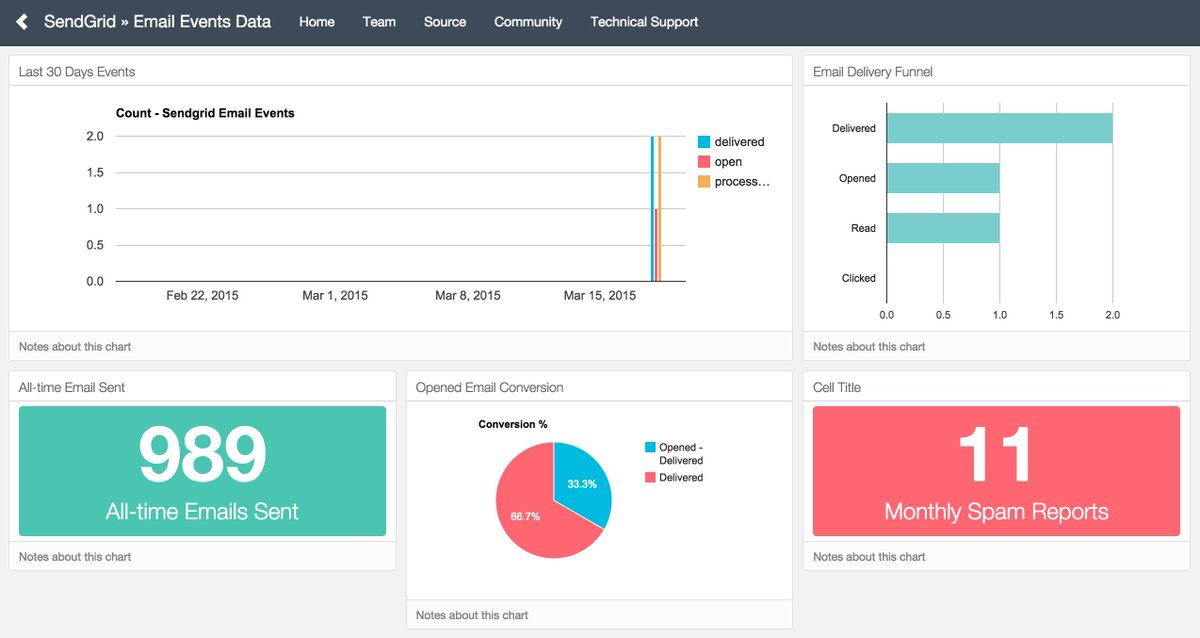Image resolution: width=1200 pixels, height=638 pixels.
Task: Click the Technical Support link
Action: click(x=644, y=21)
